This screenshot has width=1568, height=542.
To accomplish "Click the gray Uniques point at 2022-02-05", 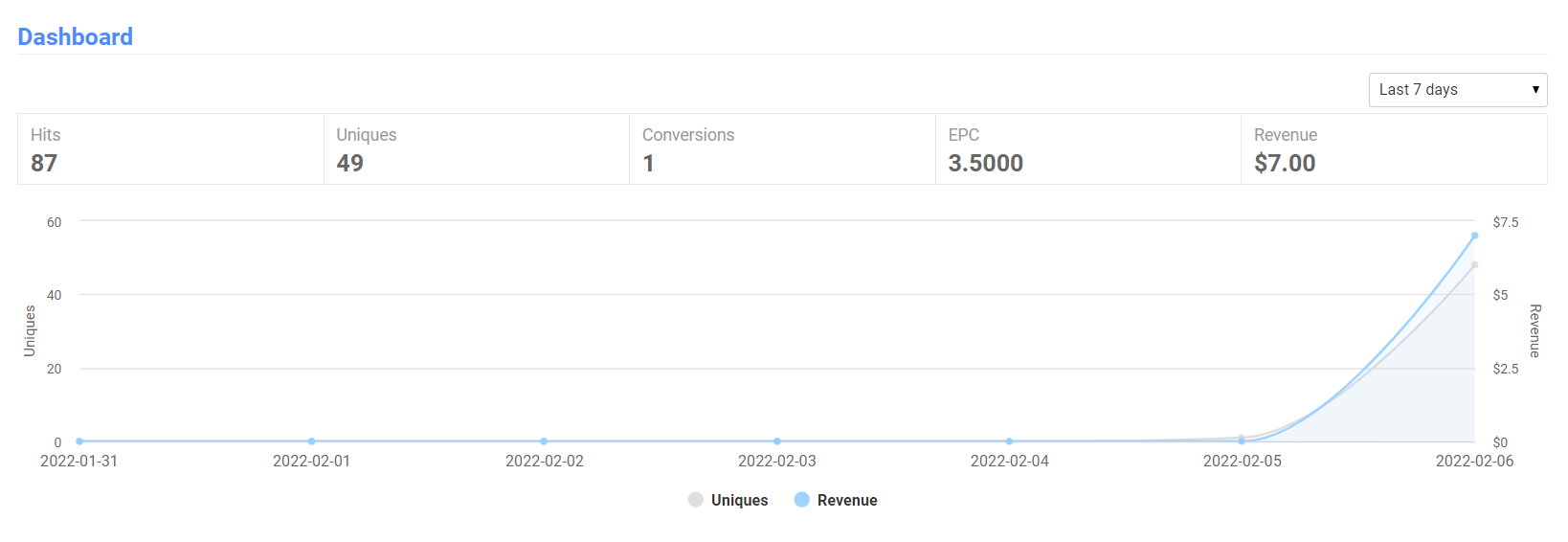I will (1242, 438).
